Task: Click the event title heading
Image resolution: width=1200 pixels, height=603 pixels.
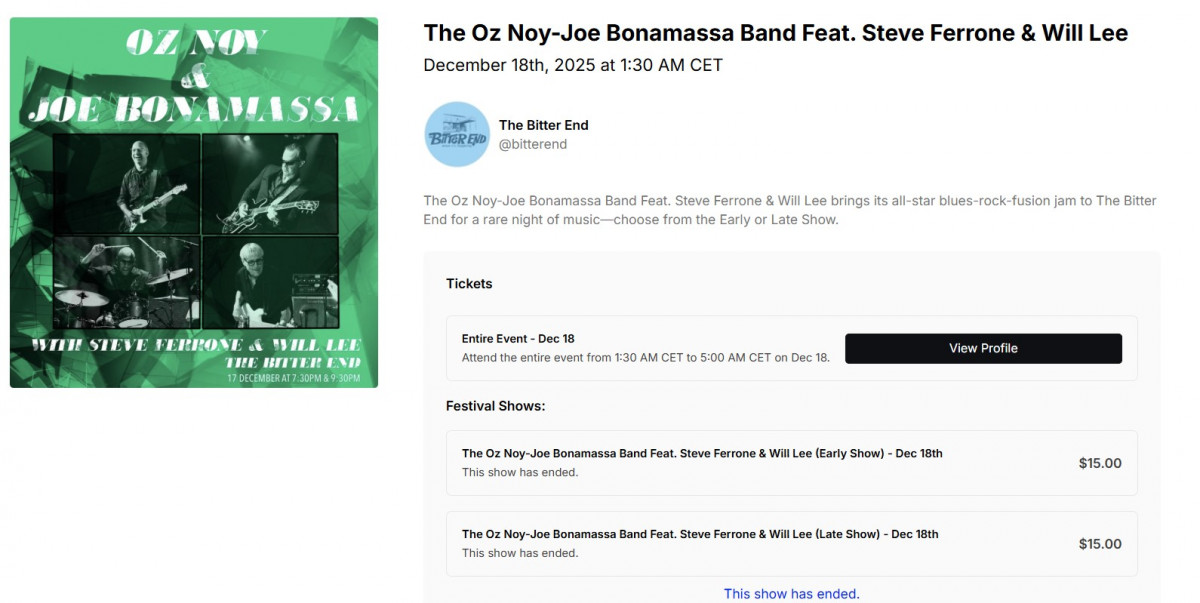Action: click(775, 33)
